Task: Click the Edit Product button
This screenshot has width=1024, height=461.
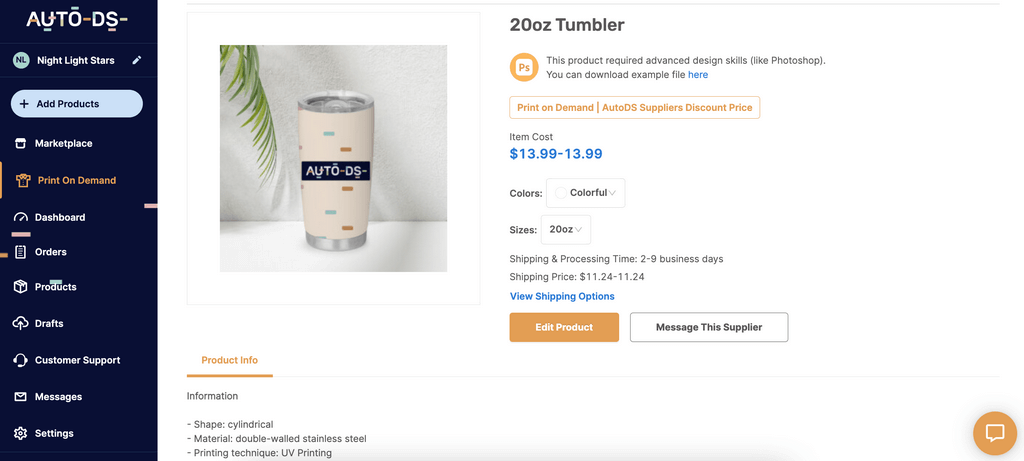Action: [564, 327]
